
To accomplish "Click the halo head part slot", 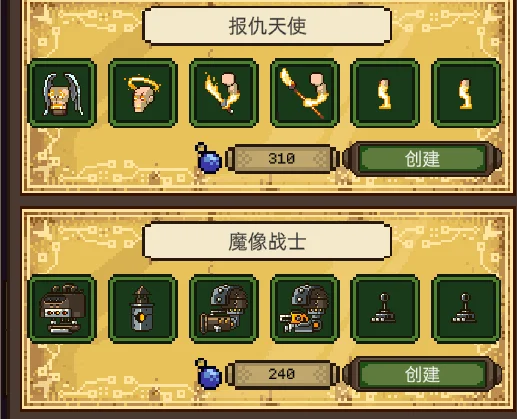I will [x=143, y=93].
